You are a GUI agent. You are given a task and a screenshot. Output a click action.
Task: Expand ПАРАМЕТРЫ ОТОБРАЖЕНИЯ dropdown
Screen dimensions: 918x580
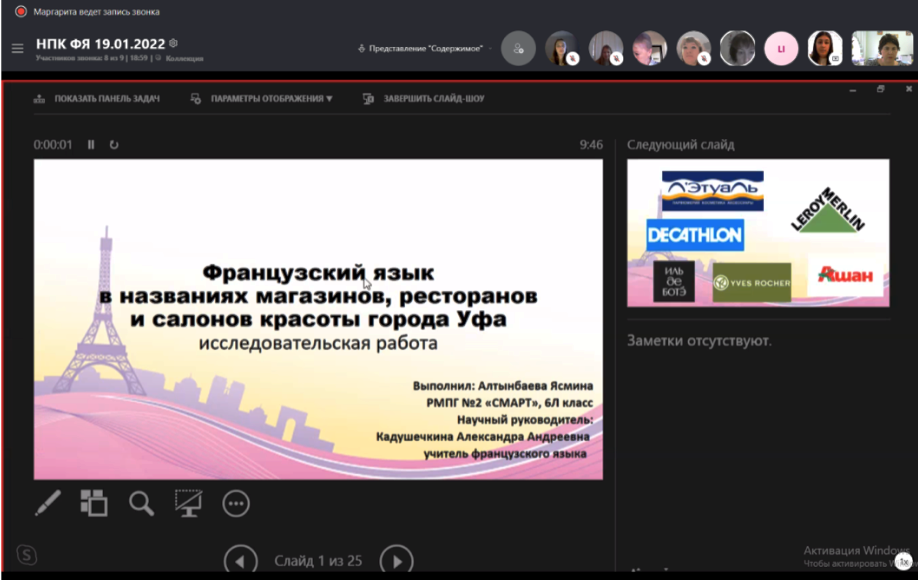pyautogui.click(x=262, y=99)
